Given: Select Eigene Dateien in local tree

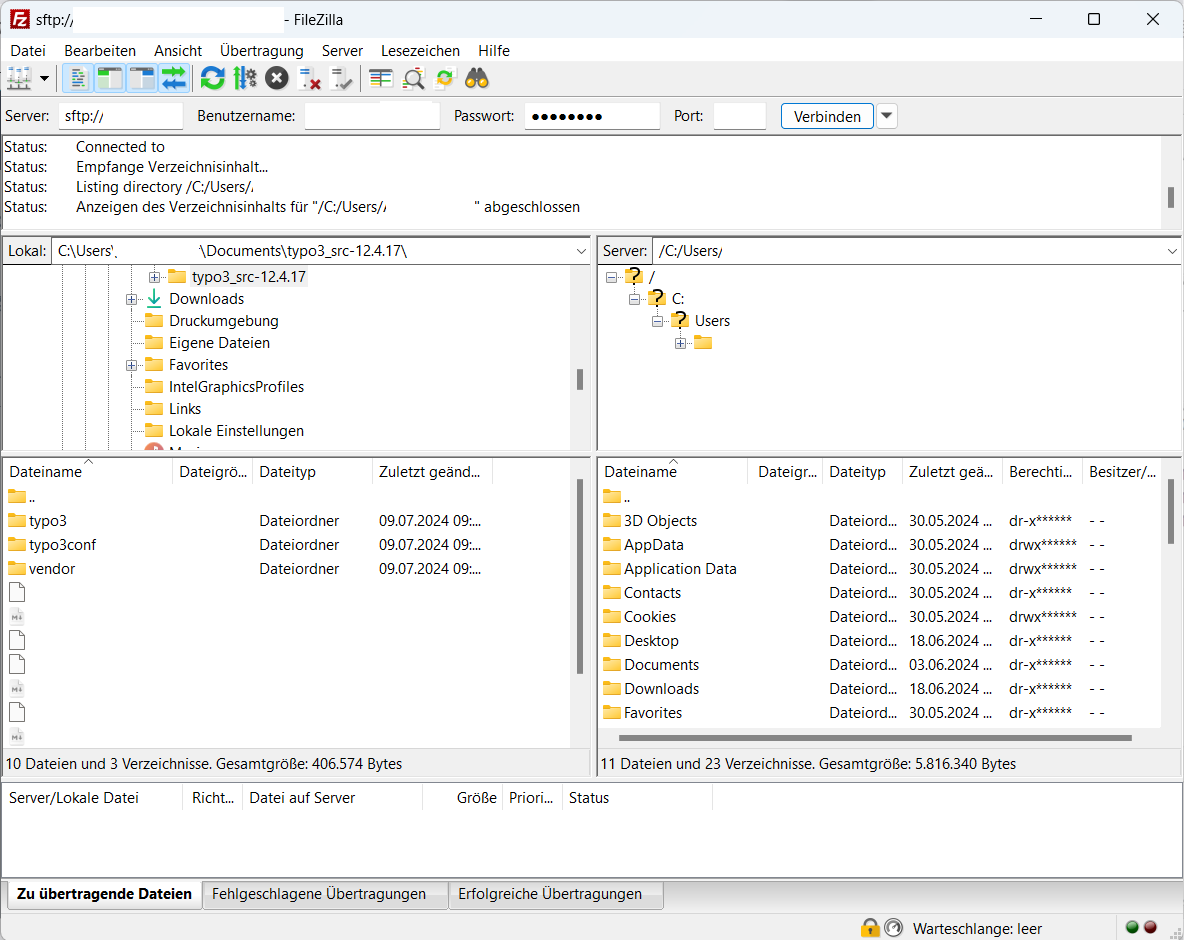Looking at the screenshot, I should (219, 343).
